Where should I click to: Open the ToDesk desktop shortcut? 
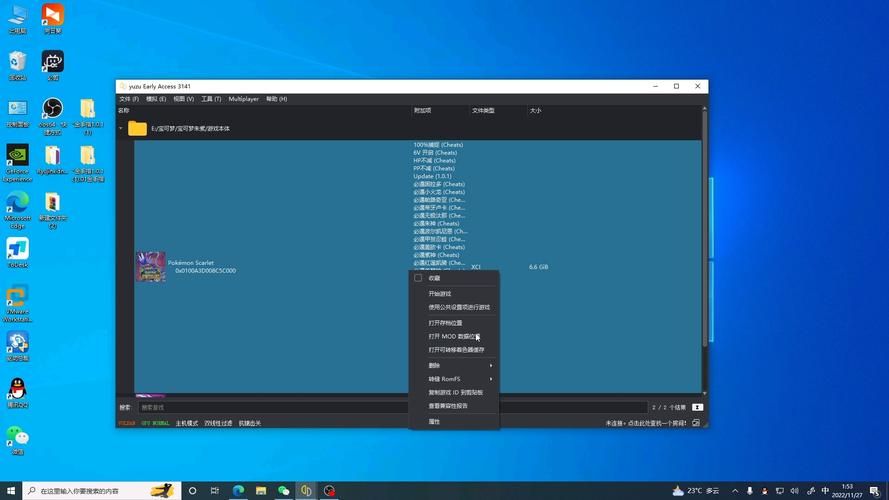[18, 253]
